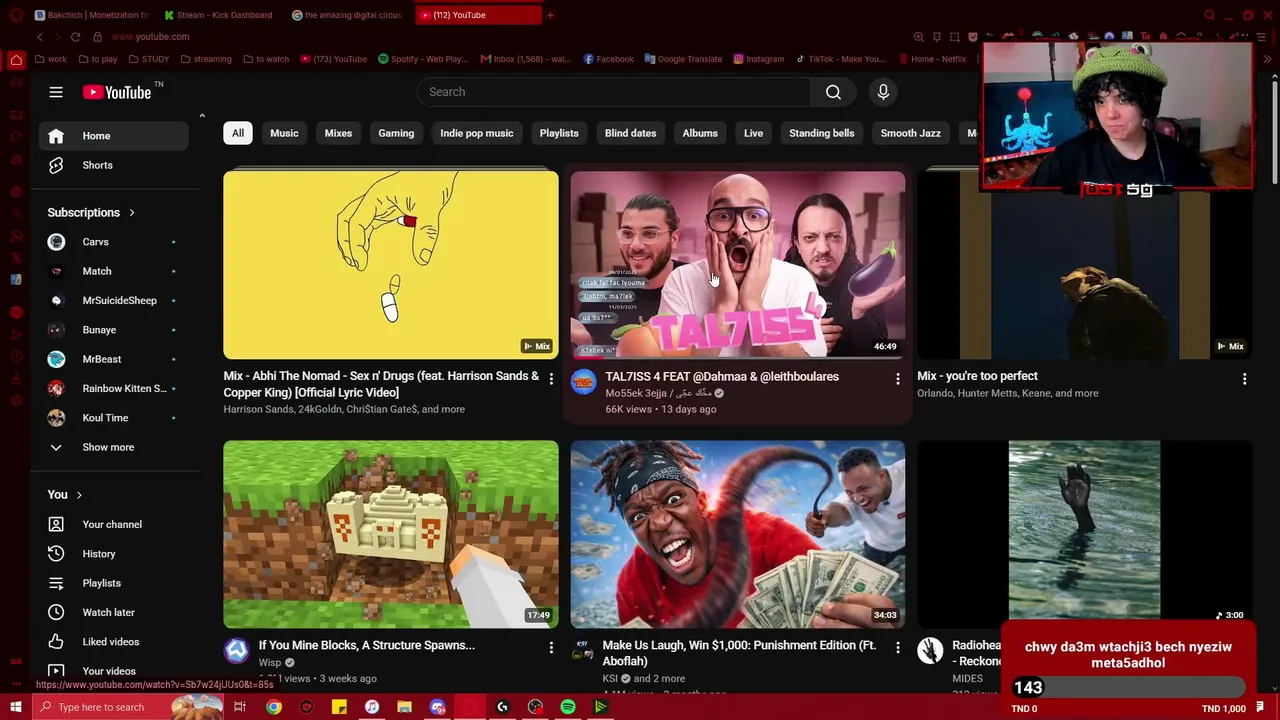Click the YouTube search input field

[614, 92]
